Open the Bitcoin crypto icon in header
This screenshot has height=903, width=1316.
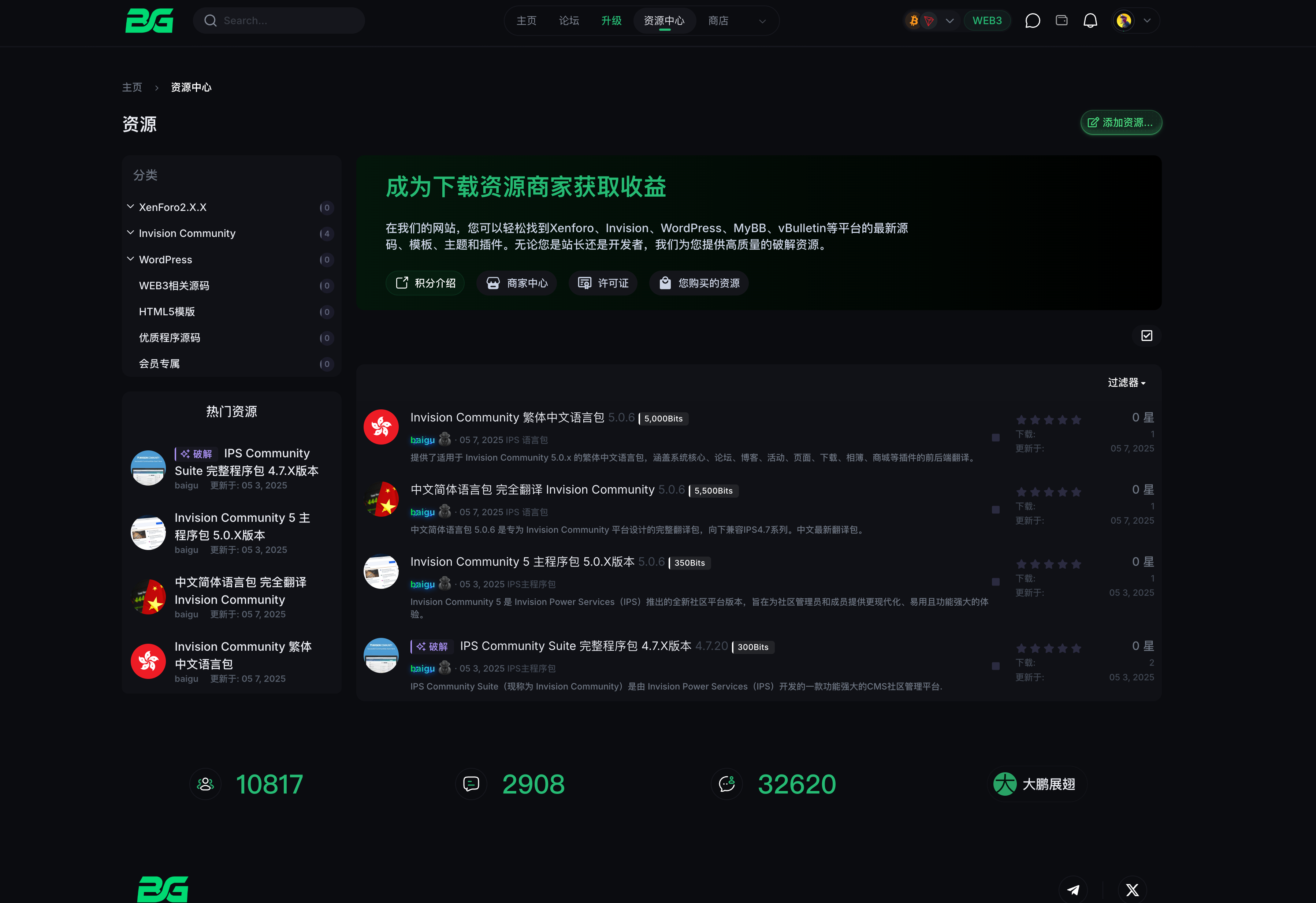913,21
